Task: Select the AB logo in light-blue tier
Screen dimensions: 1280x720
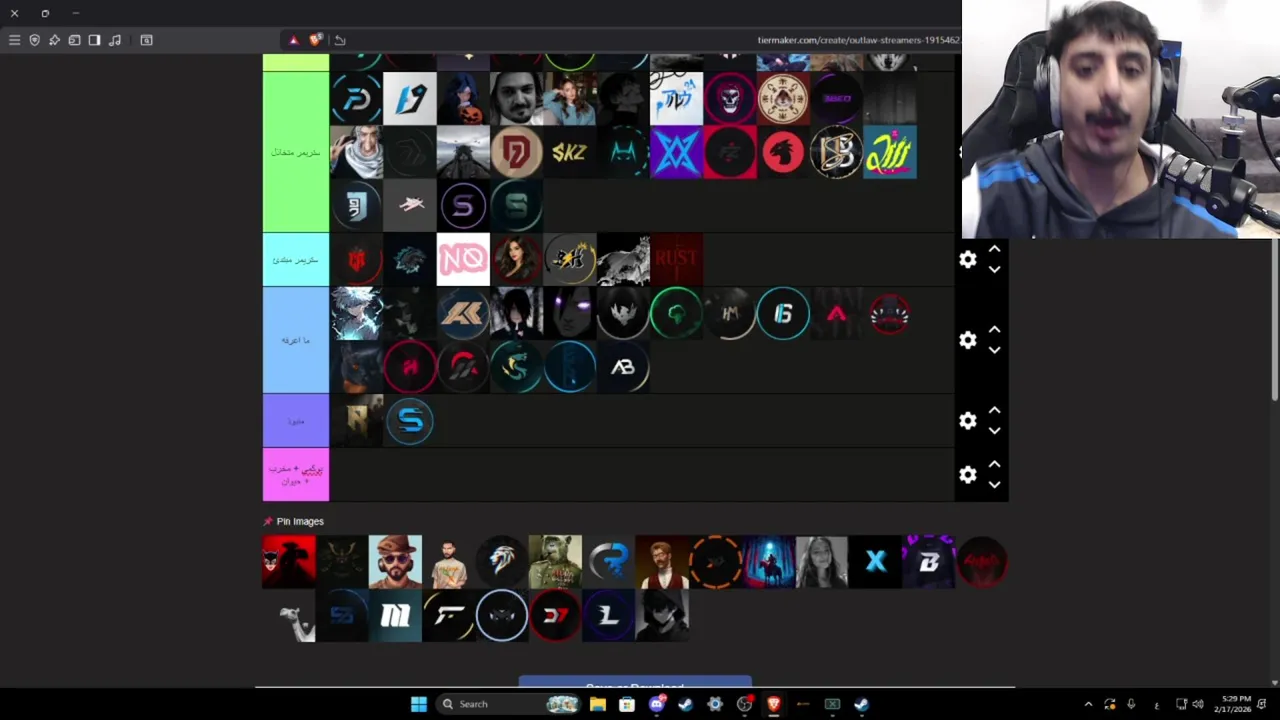Action: click(x=623, y=367)
